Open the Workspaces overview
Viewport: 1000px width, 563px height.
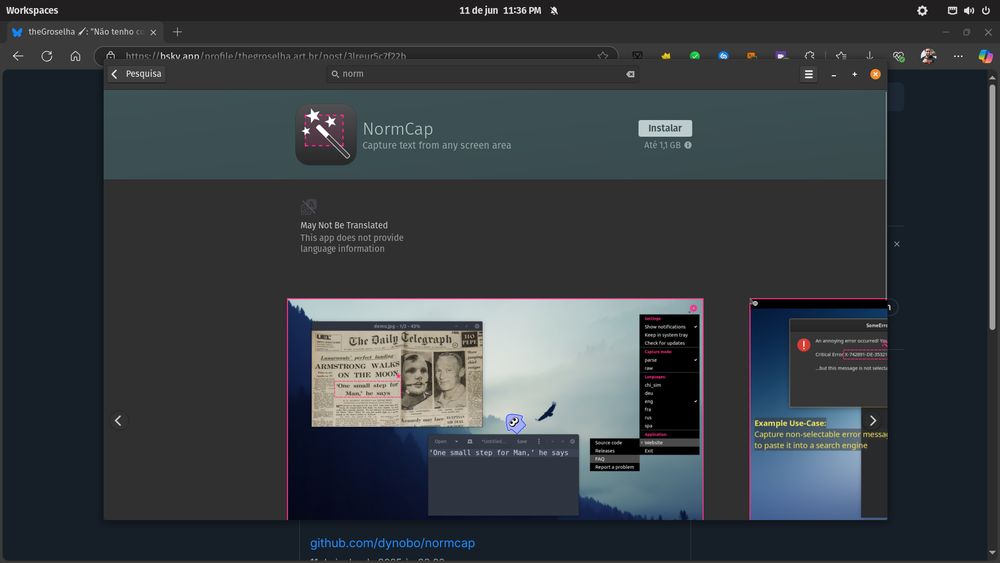(32, 10)
